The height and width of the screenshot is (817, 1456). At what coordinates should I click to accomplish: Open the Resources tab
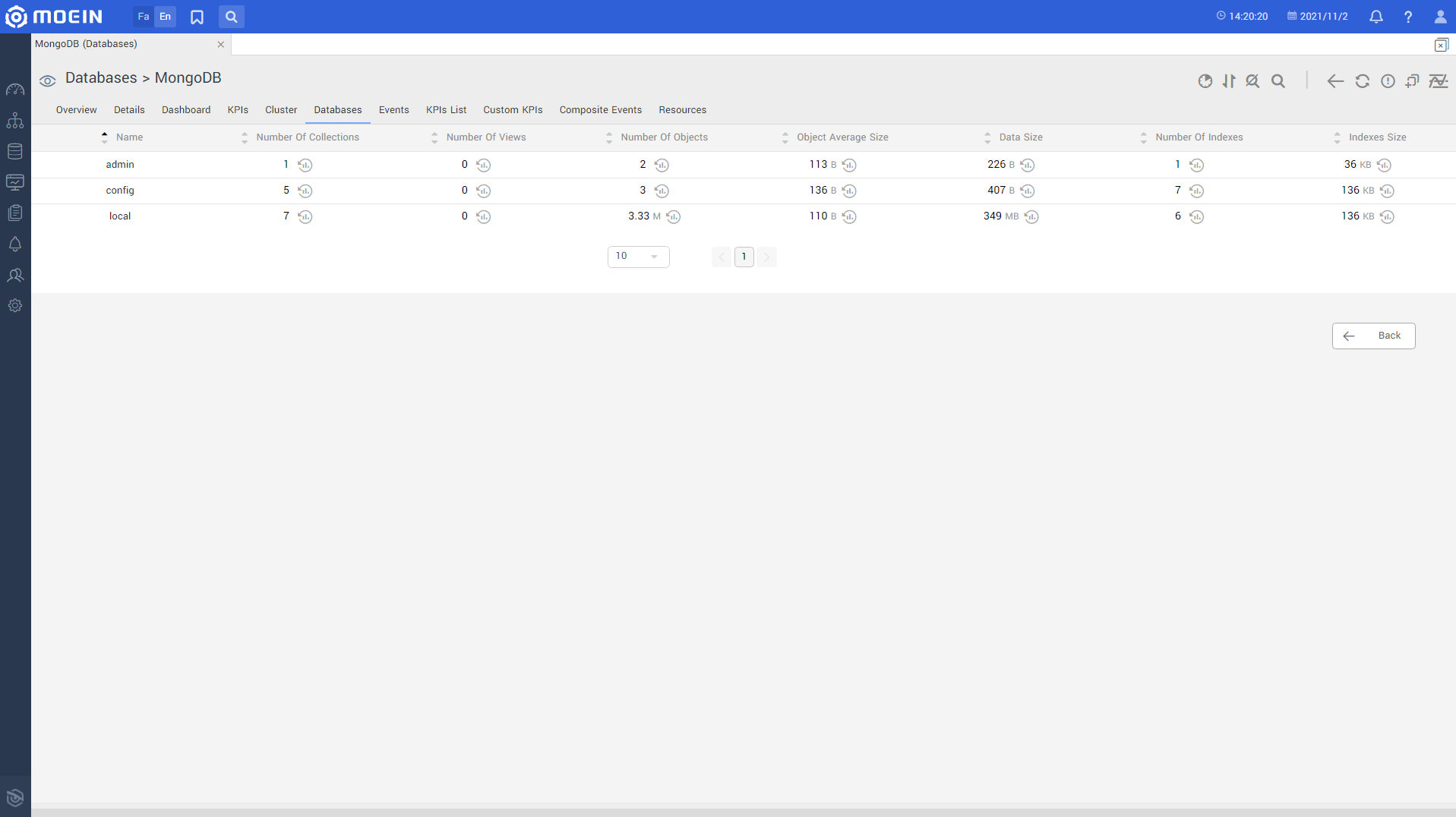[x=683, y=110]
